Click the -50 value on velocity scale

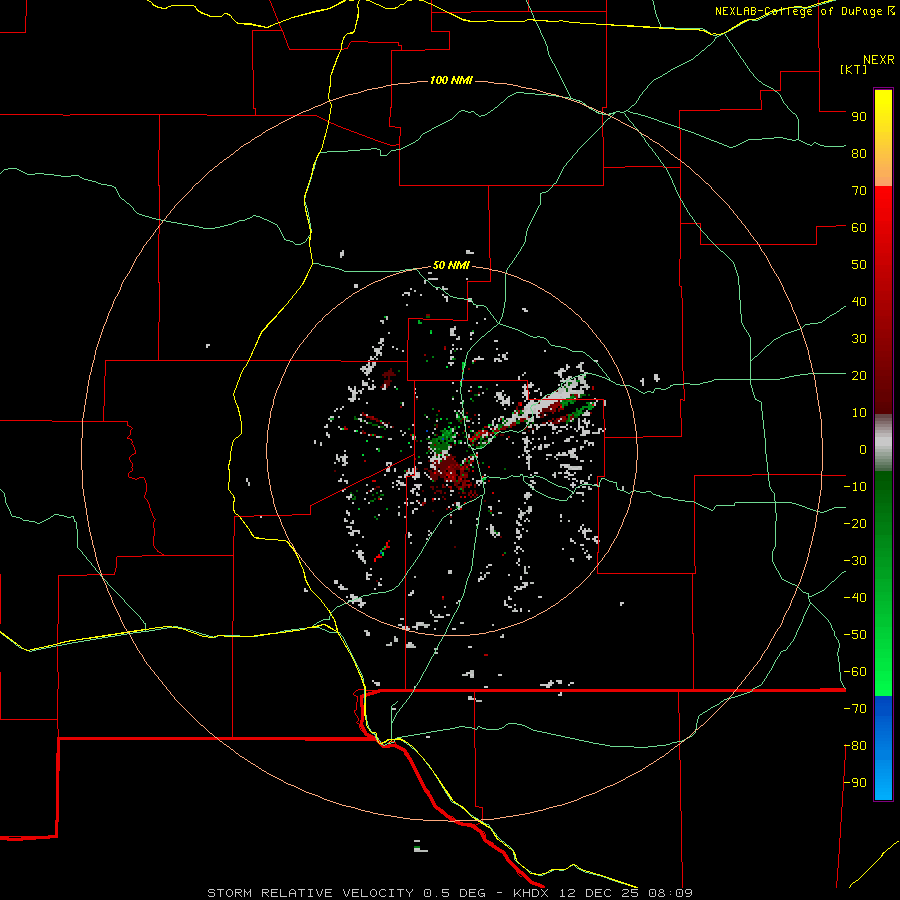click(x=855, y=635)
